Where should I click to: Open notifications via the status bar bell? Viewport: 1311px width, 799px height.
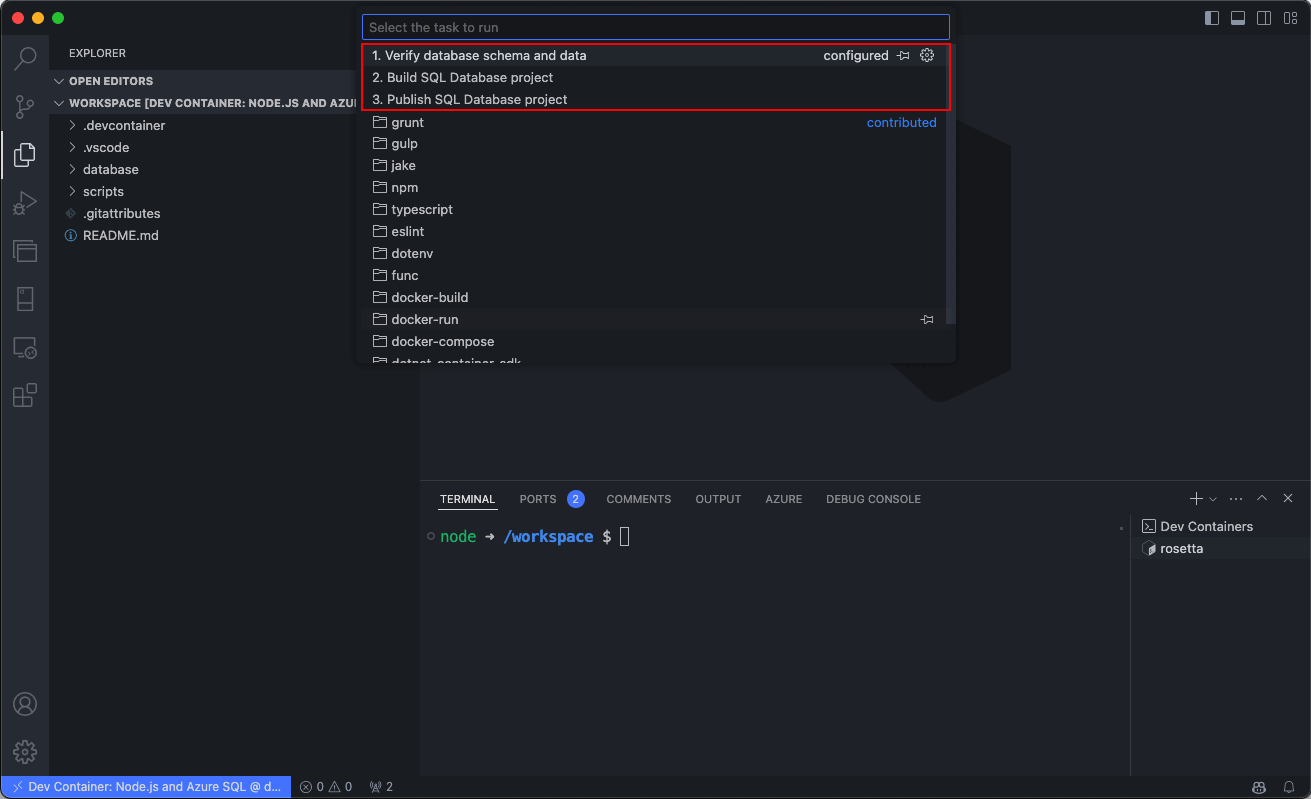pos(1289,786)
